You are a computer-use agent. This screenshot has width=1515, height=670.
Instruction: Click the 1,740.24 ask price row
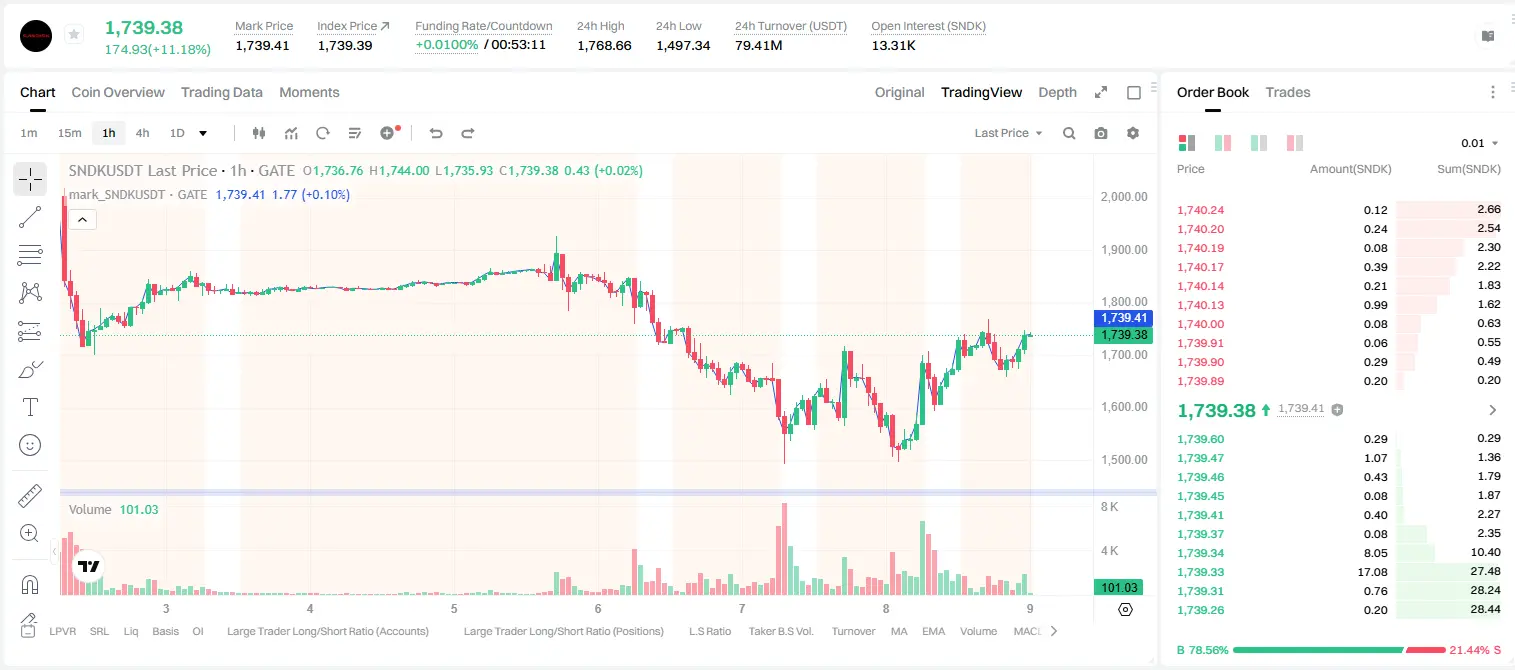coord(1338,210)
